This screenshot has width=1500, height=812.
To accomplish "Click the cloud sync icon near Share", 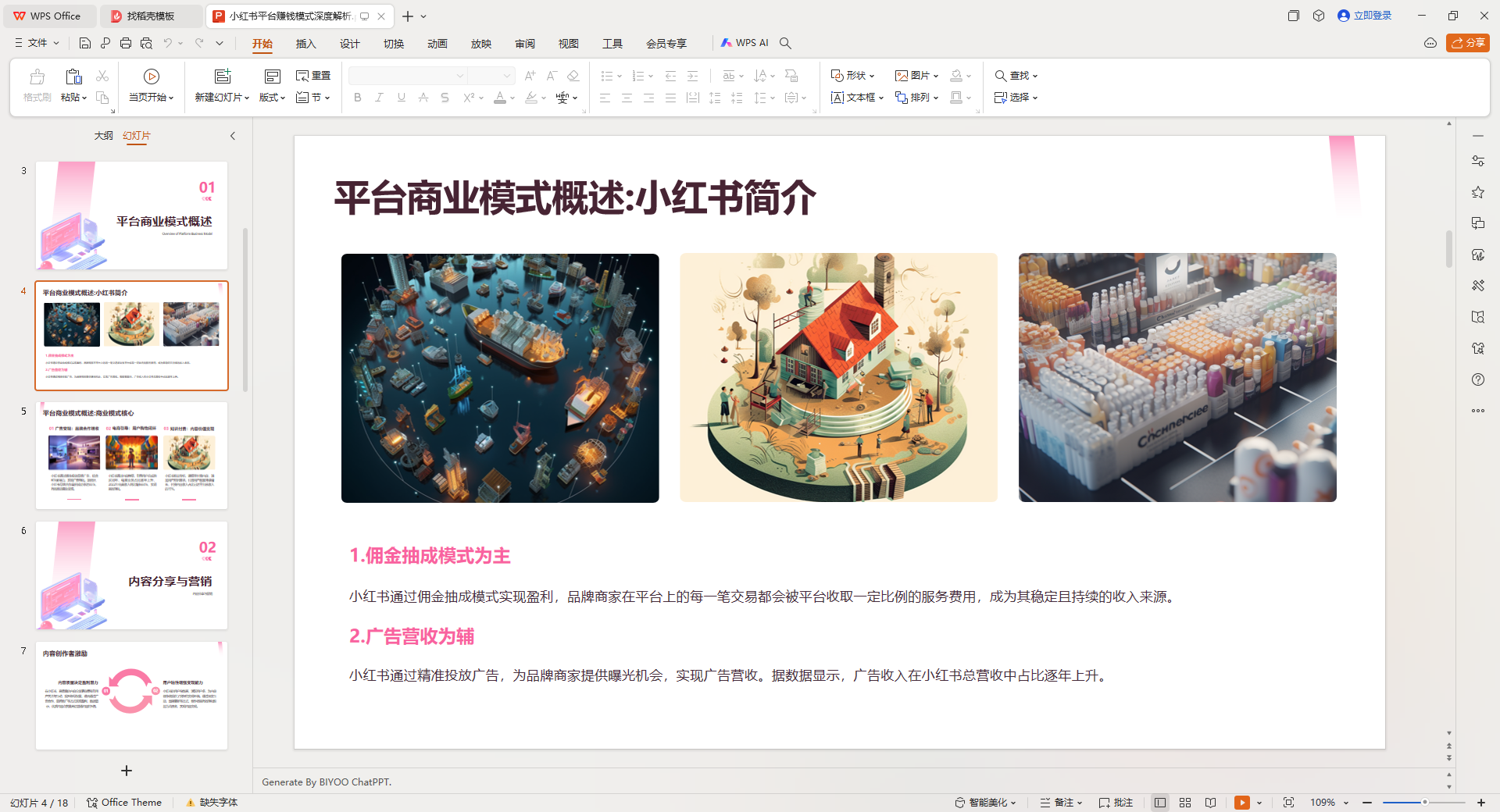I will tap(1430, 43).
